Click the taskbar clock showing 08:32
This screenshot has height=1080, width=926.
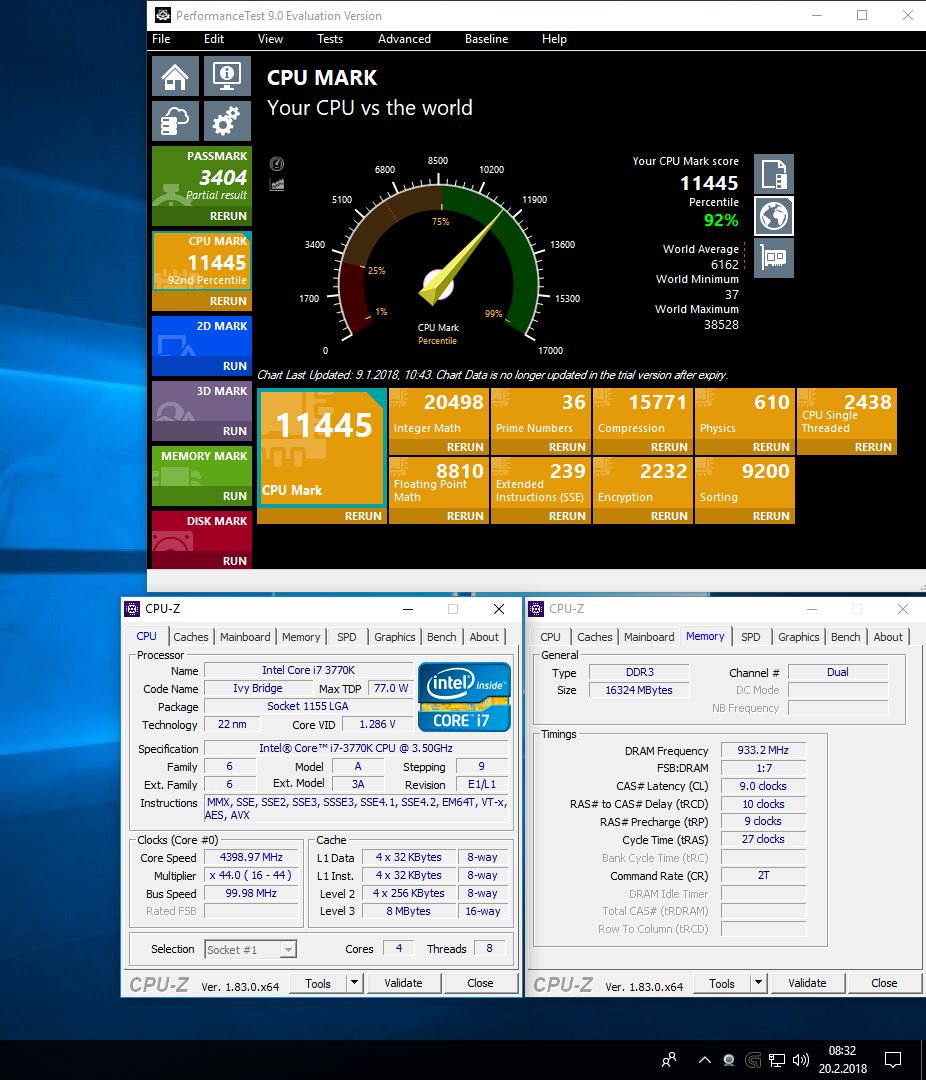pos(843,1060)
